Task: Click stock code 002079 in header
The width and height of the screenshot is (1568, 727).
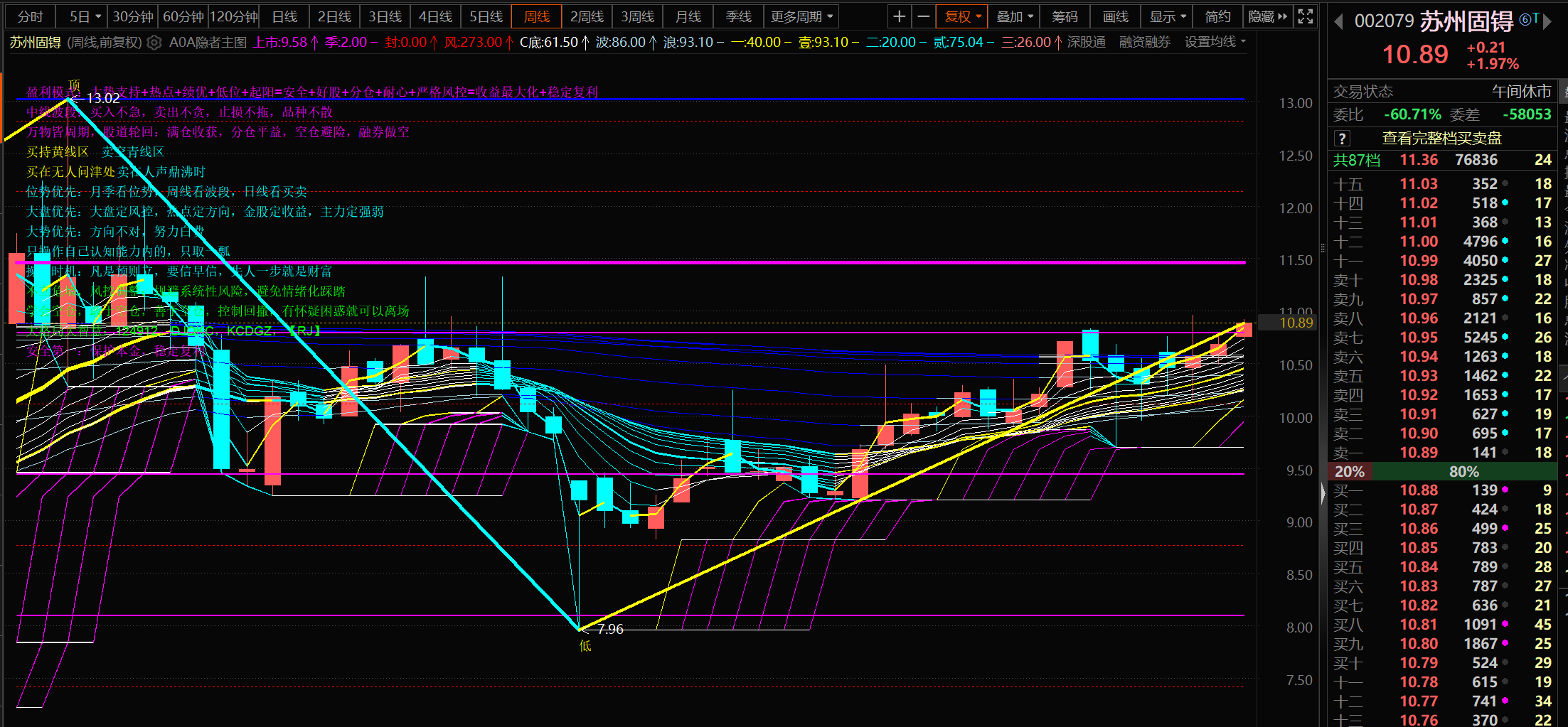Action: (1385, 21)
